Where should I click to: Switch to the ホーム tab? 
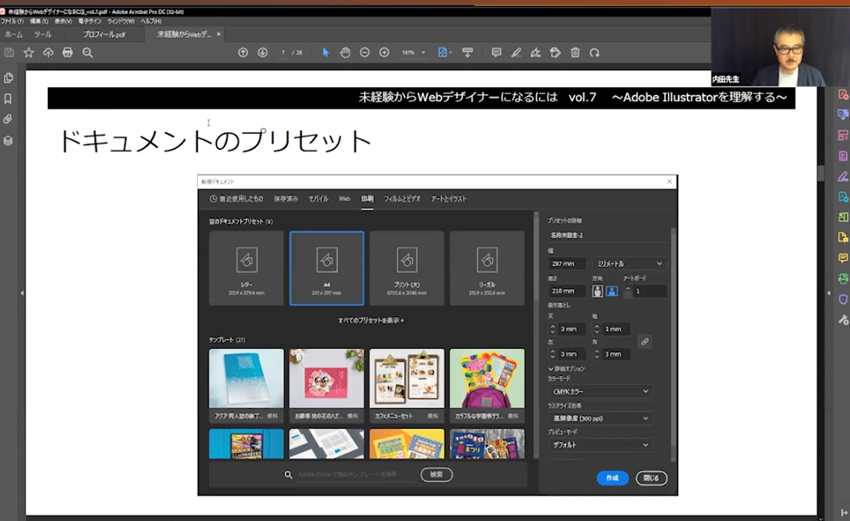click(14, 34)
